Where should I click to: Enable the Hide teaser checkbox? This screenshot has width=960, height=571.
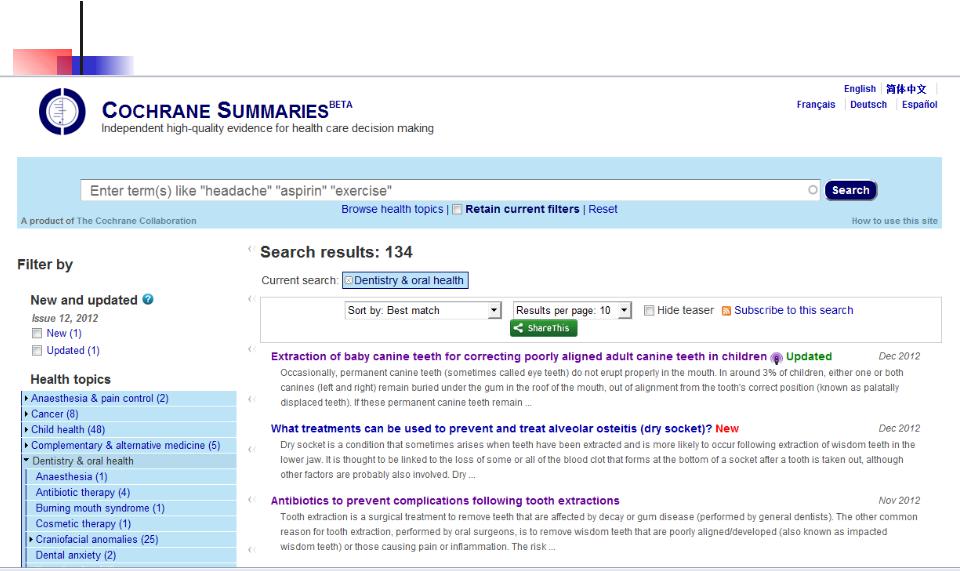[649, 310]
